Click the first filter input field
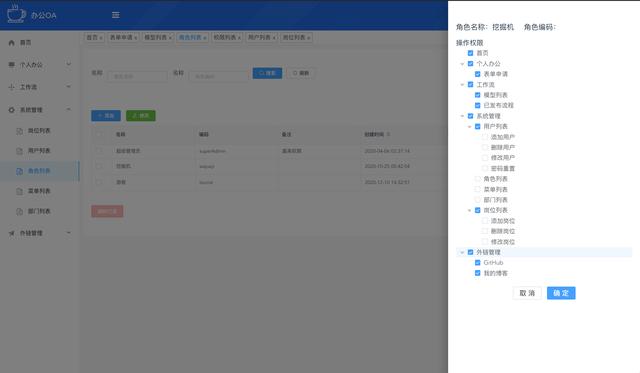The width and height of the screenshot is (640, 373). tap(137, 76)
